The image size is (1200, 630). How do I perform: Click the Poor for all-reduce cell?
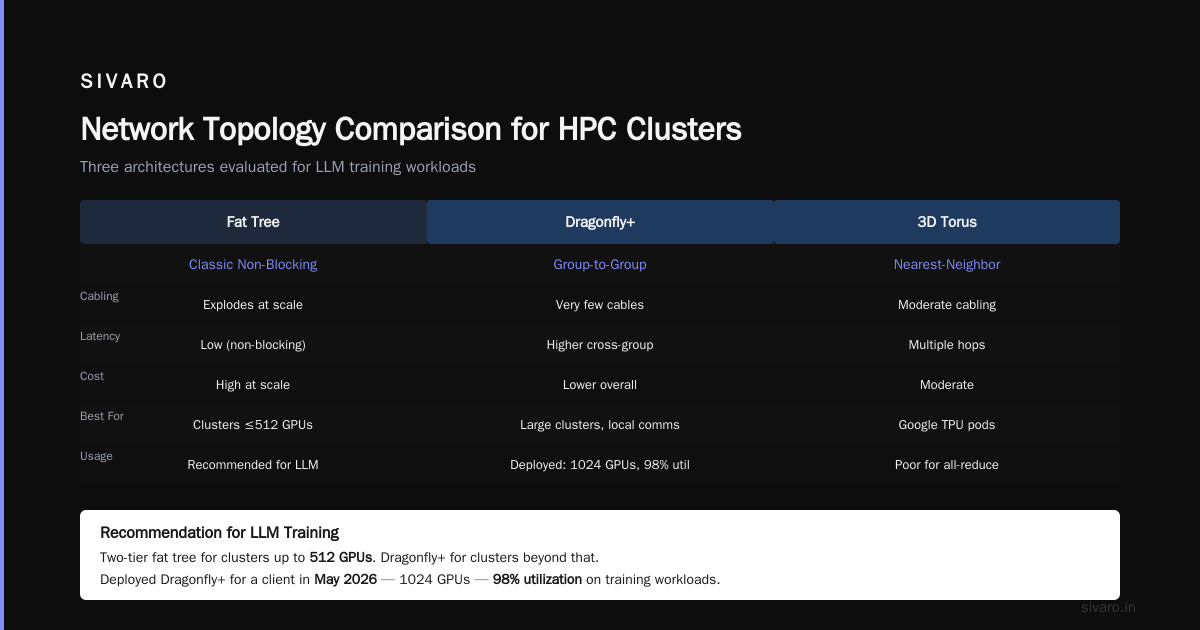pos(947,465)
